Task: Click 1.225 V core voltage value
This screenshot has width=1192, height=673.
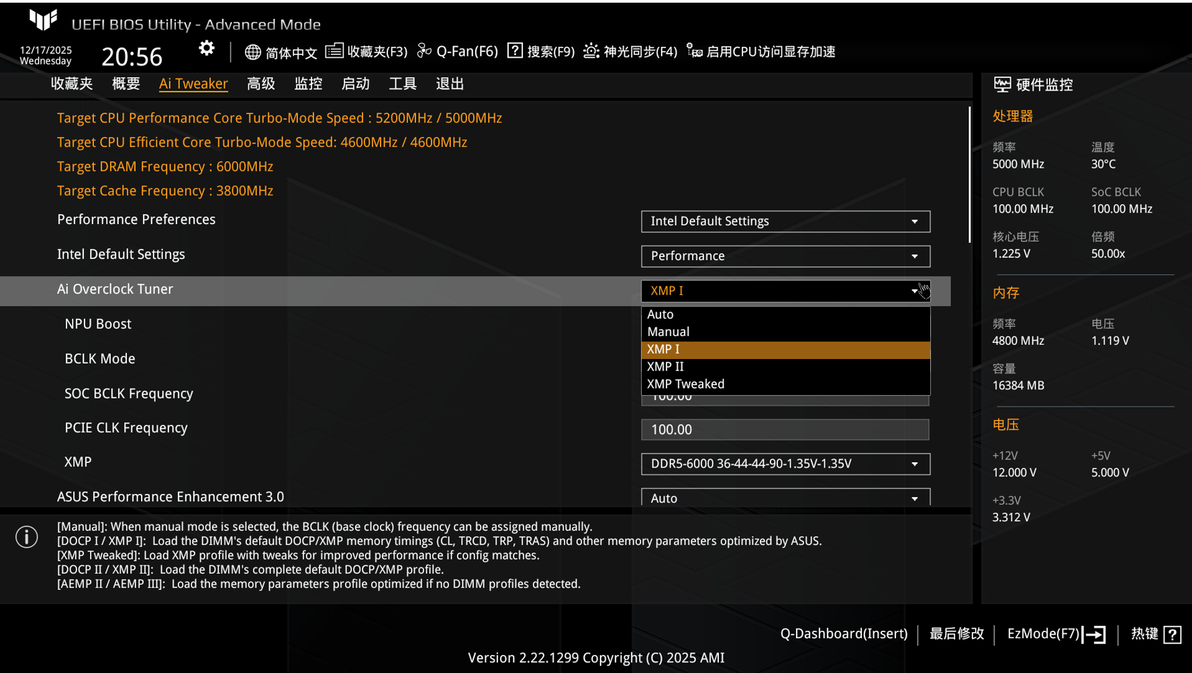Action: coord(1011,254)
